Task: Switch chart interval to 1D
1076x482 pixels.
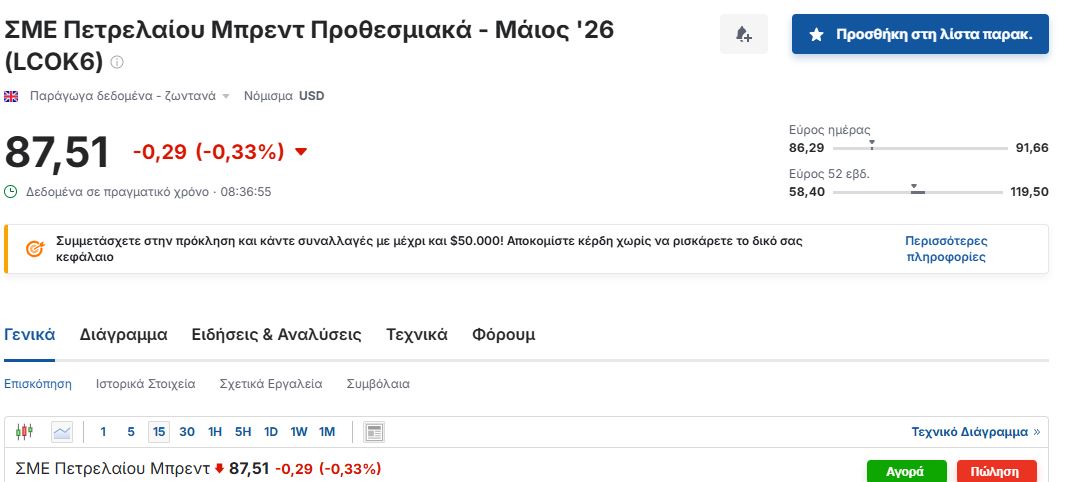Action: click(270, 432)
